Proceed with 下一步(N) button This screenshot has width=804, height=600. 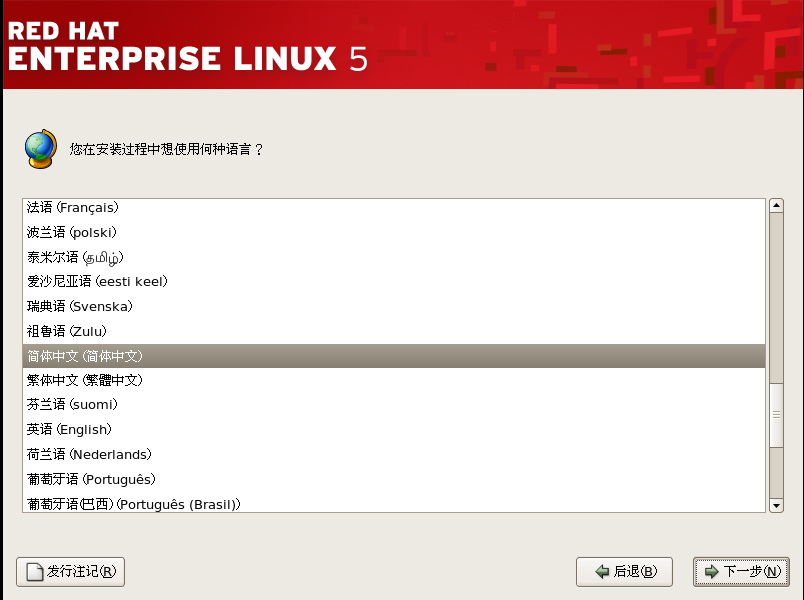point(741,572)
